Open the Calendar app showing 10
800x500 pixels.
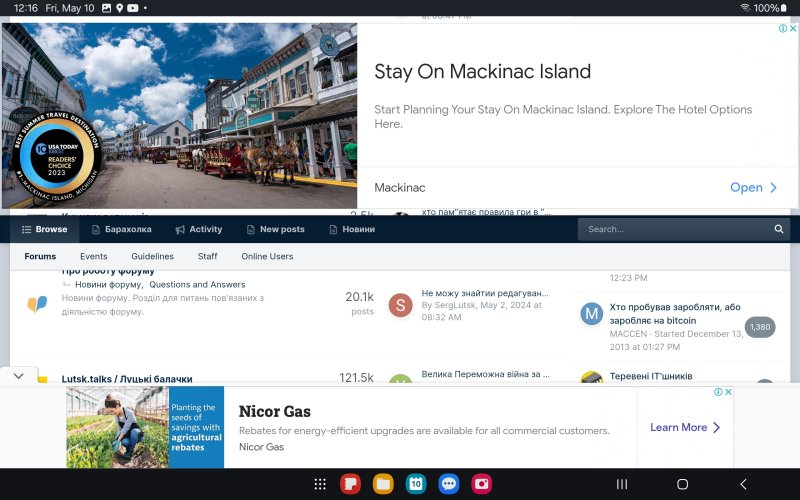click(x=416, y=484)
